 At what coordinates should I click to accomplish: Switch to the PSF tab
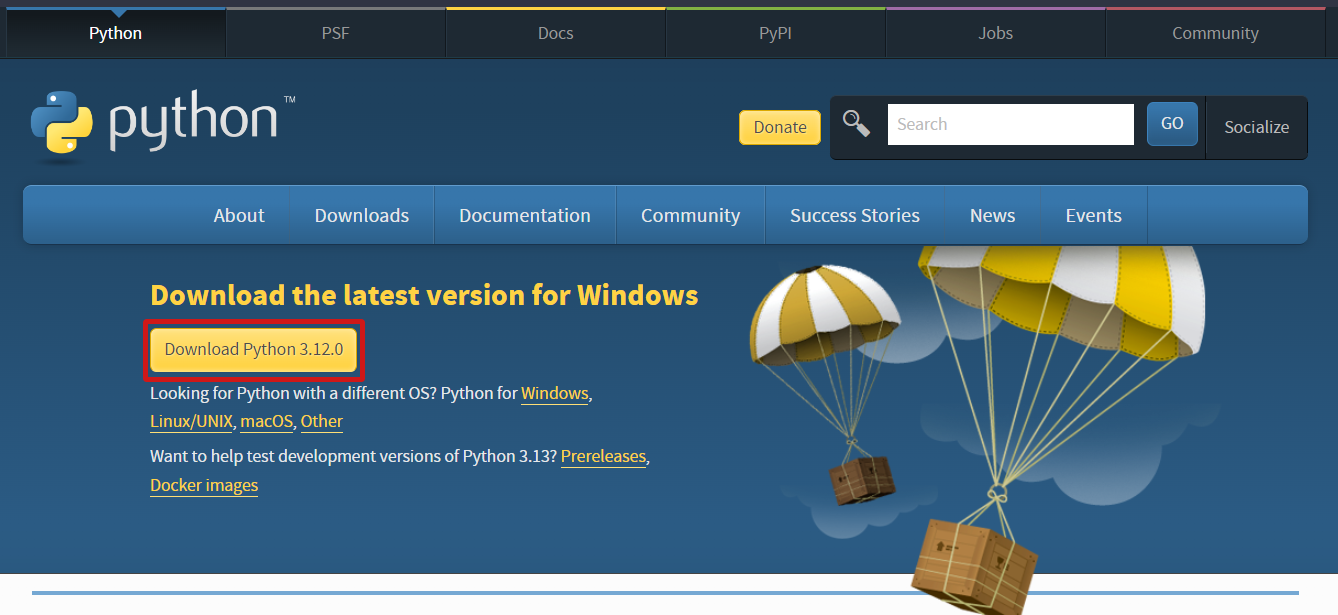pos(335,33)
